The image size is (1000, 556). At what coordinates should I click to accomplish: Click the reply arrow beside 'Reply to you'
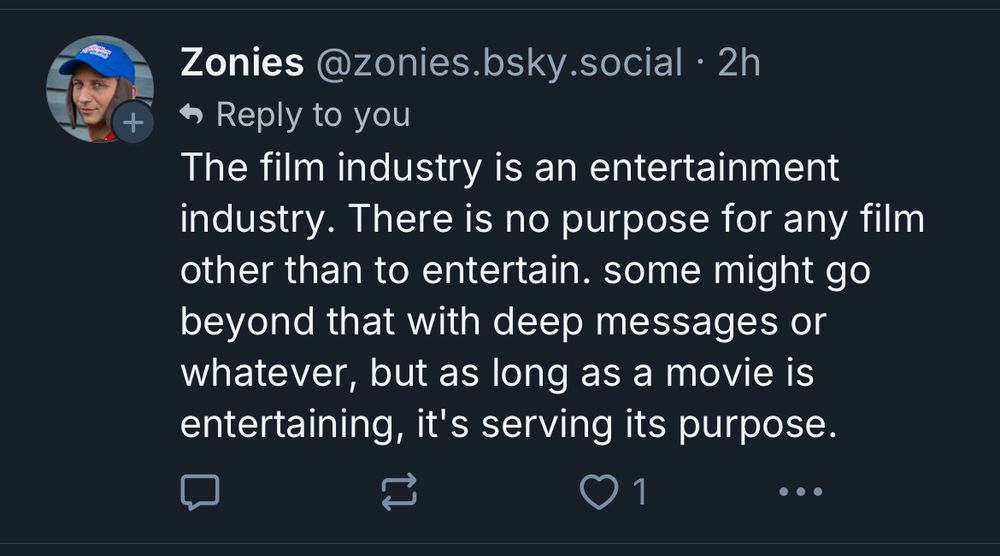(x=191, y=116)
